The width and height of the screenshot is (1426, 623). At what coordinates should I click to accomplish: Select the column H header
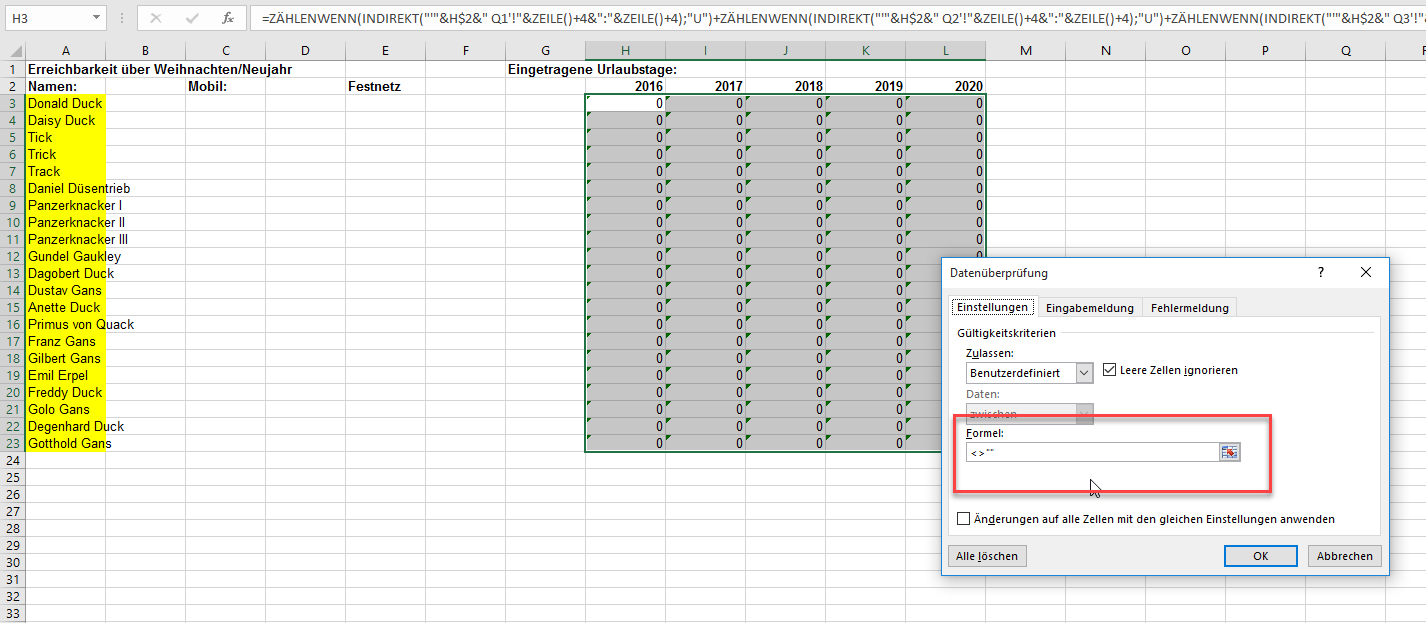click(625, 51)
